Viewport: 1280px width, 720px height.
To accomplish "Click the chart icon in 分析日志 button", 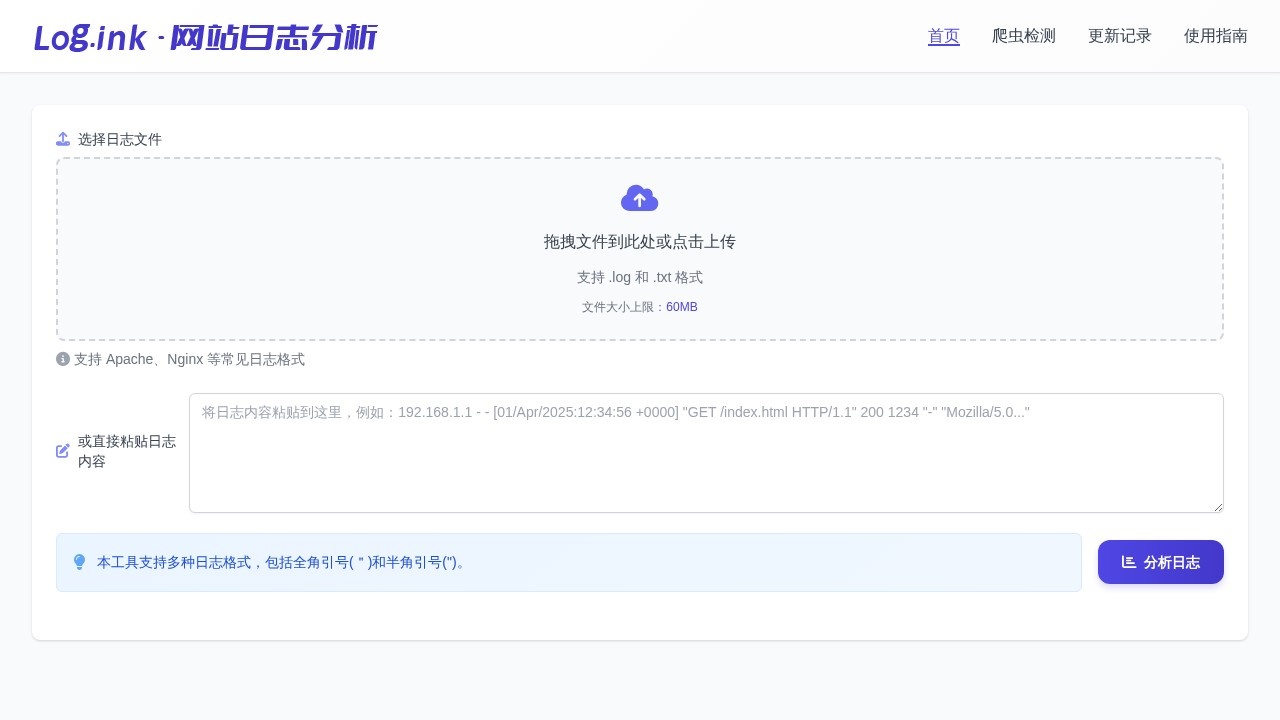I will pyautogui.click(x=1128, y=562).
